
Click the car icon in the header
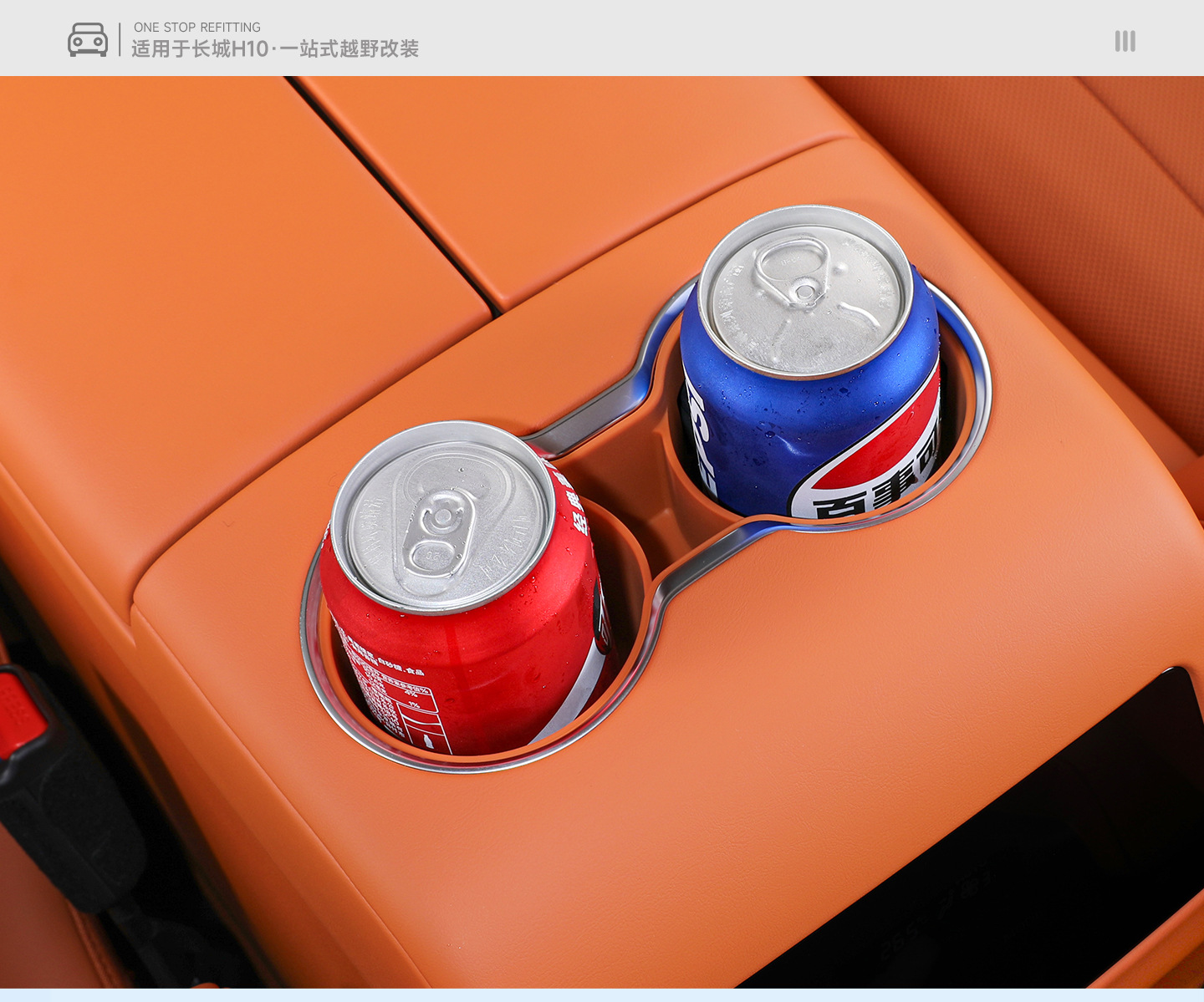coord(88,39)
